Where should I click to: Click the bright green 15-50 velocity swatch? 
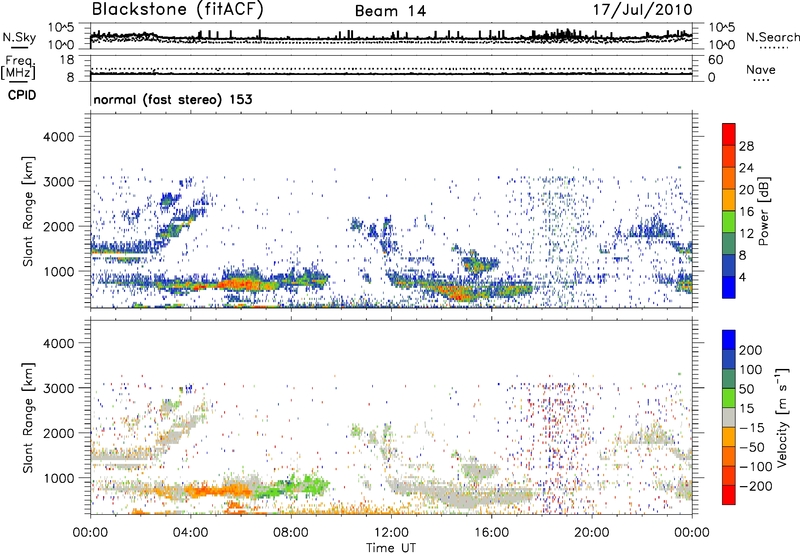pyautogui.click(x=729, y=398)
